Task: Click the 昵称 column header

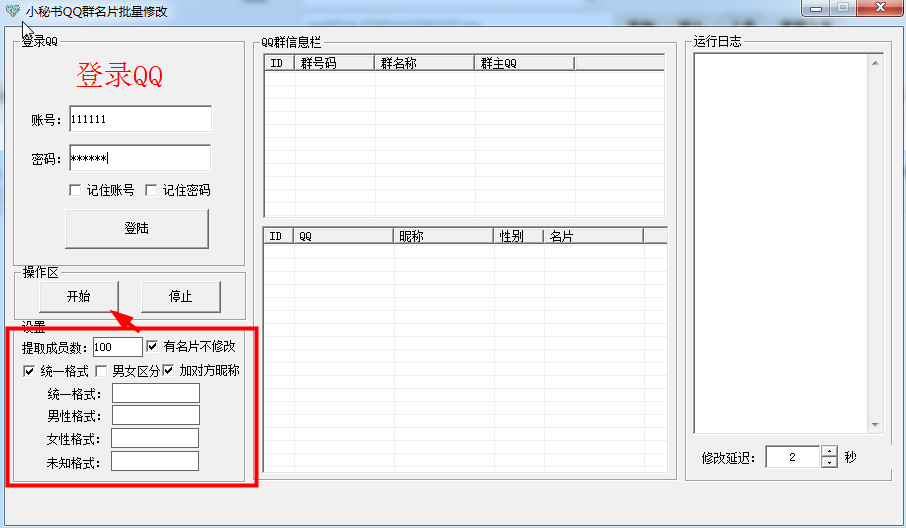Action: [x=444, y=236]
